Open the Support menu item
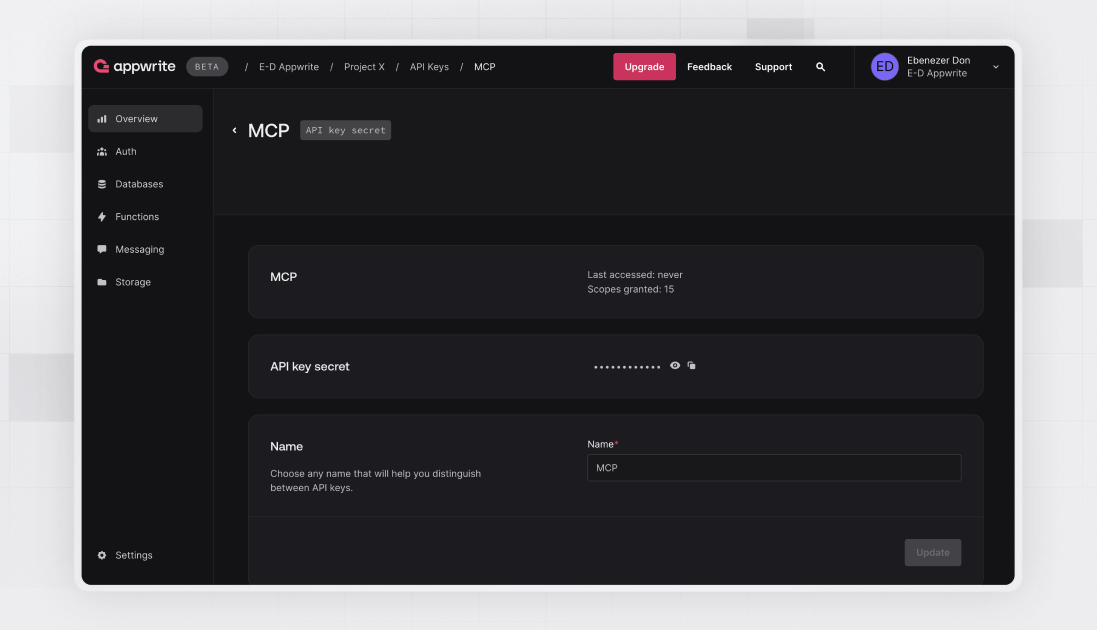Screen dimensions: 1097x630 (x=773, y=66)
